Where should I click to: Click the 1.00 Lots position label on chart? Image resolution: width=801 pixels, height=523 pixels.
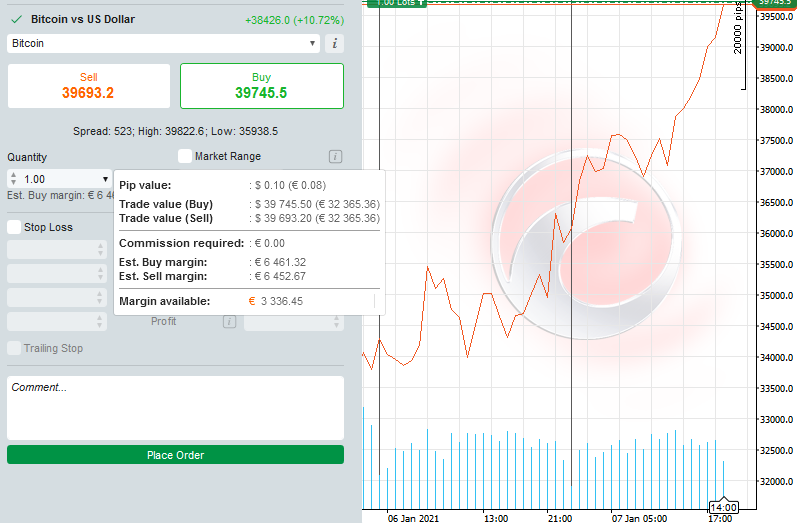point(396,3)
